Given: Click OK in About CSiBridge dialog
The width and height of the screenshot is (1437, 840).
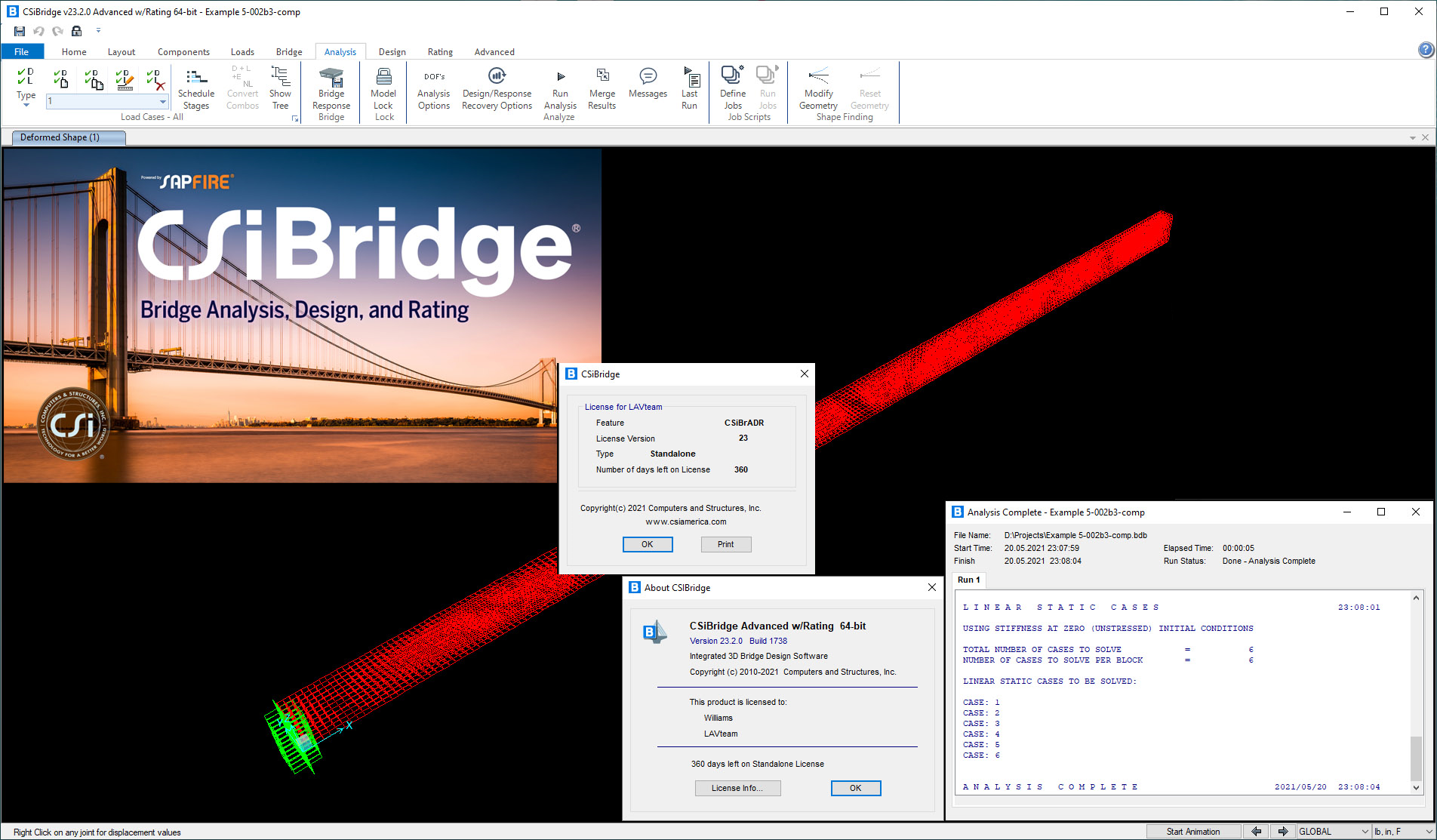Looking at the screenshot, I should pos(855,788).
